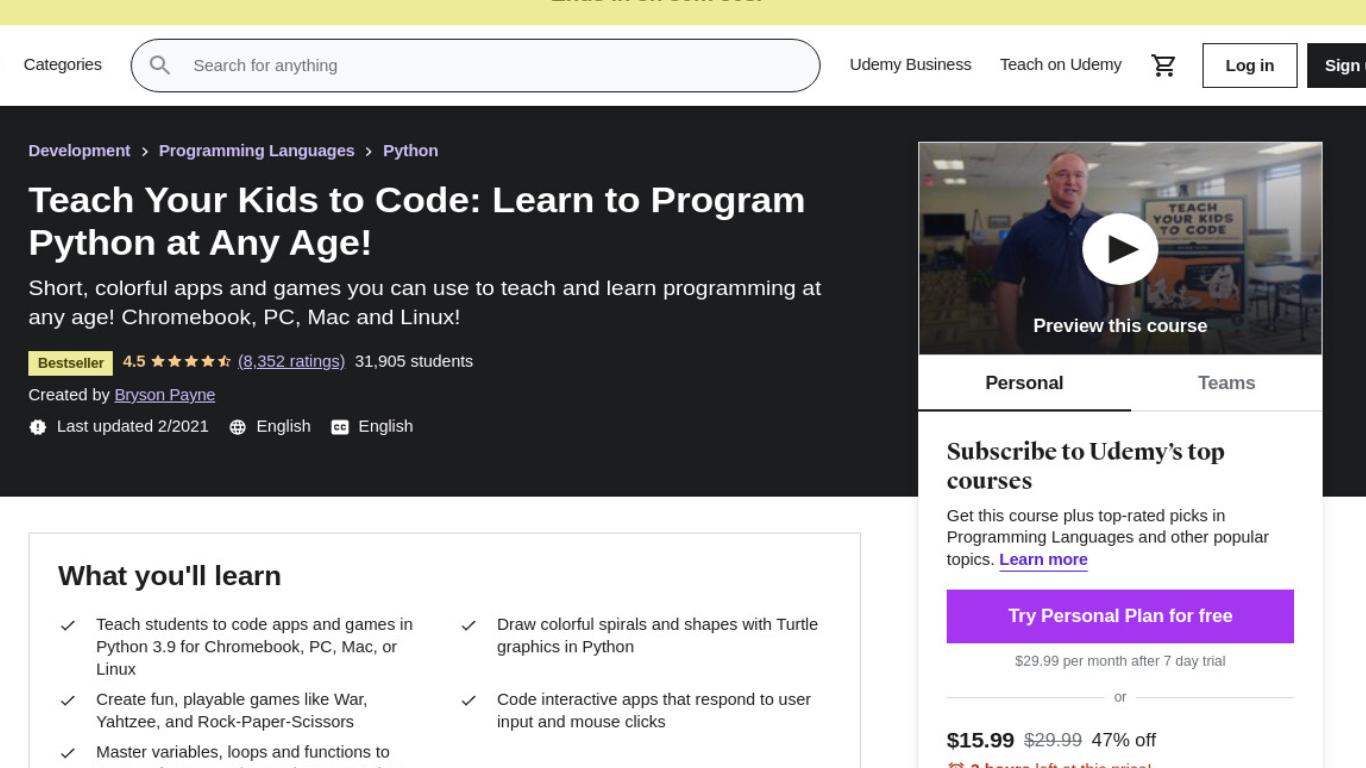Click the crossed-out $29.99 price
The image size is (1366, 768).
[x=1053, y=740]
